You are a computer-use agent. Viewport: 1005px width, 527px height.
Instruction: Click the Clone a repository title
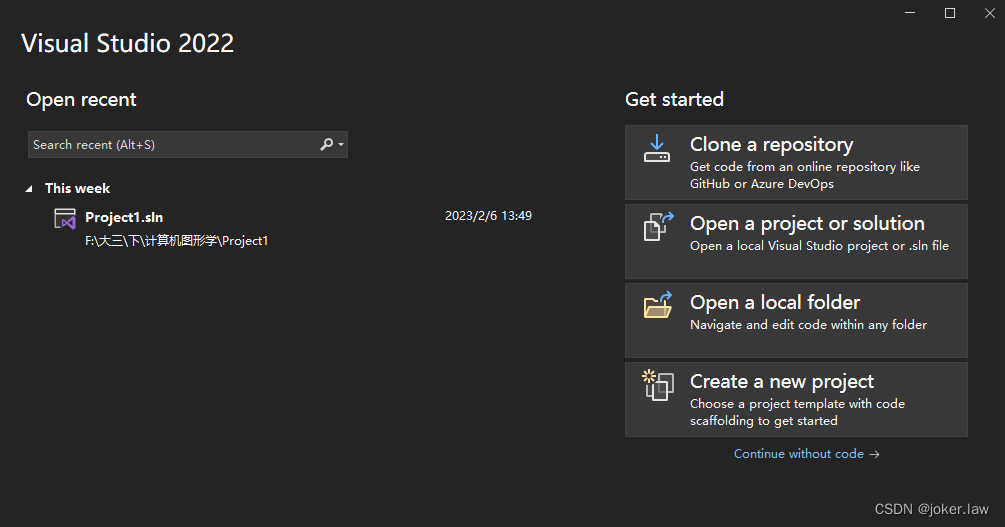pos(771,144)
